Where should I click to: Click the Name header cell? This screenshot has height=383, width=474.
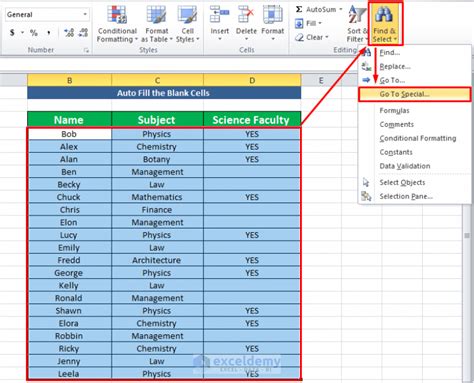69,120
